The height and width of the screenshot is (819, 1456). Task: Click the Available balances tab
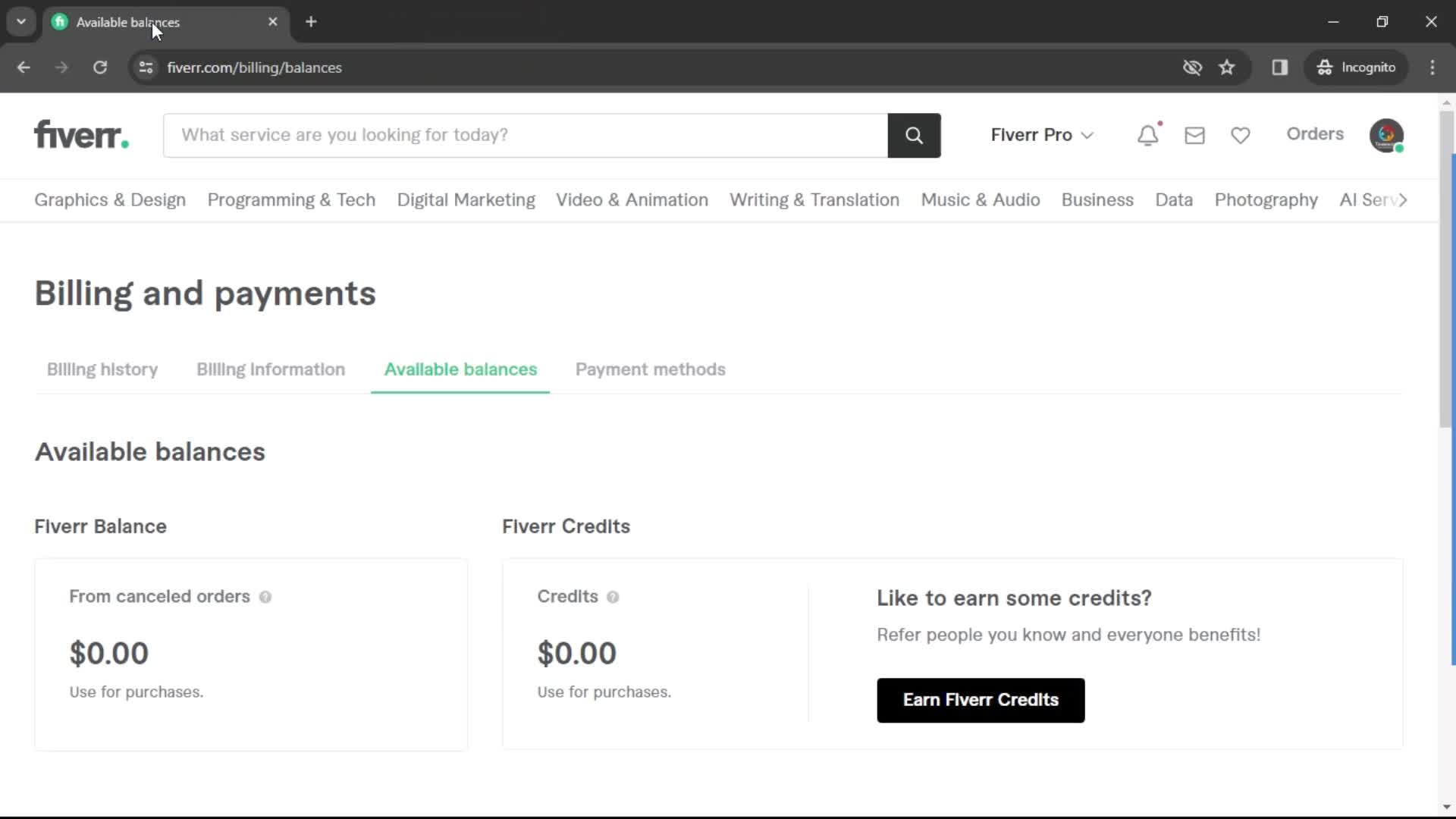(x=460, y=369)
